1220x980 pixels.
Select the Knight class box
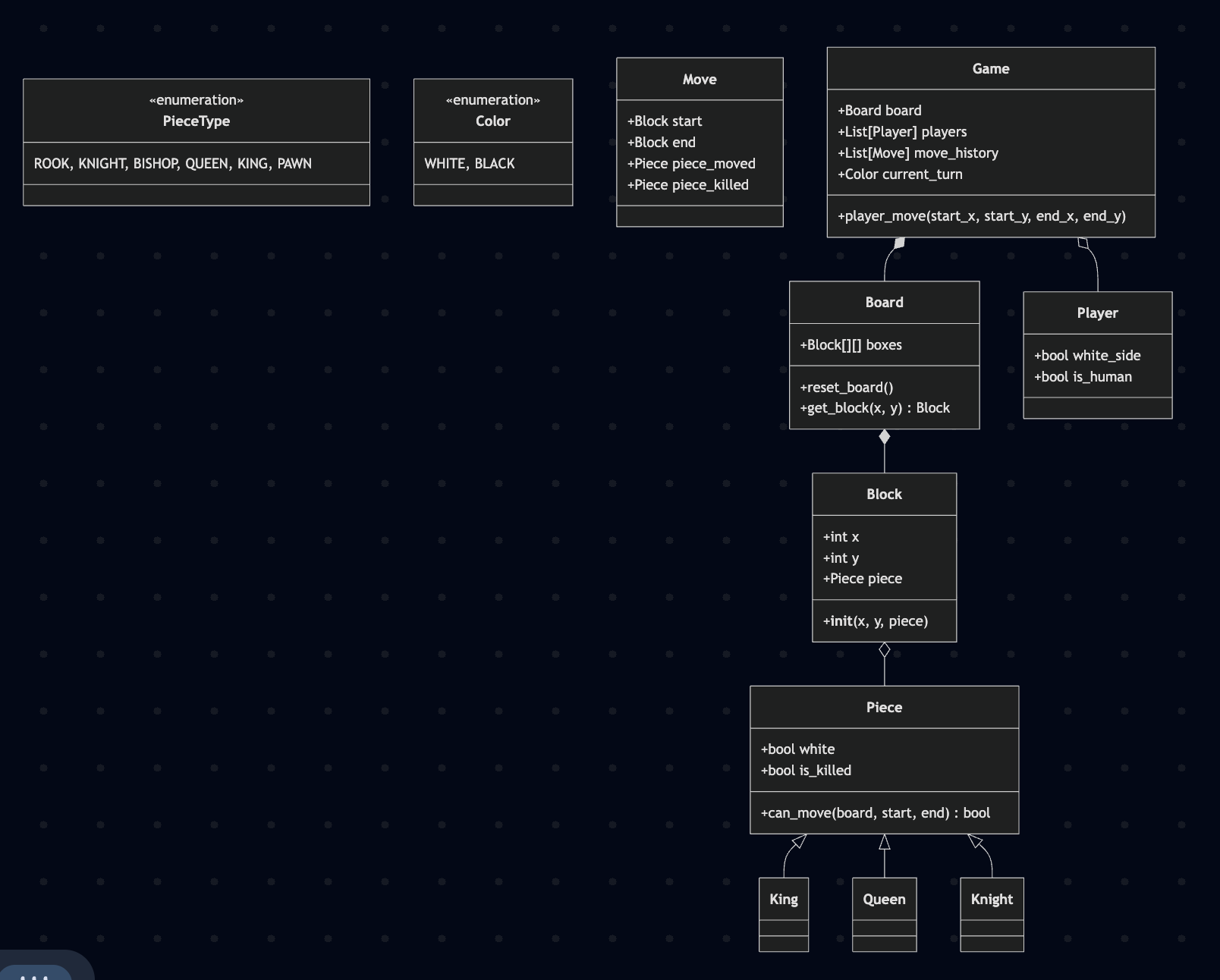tap(992, 900)
